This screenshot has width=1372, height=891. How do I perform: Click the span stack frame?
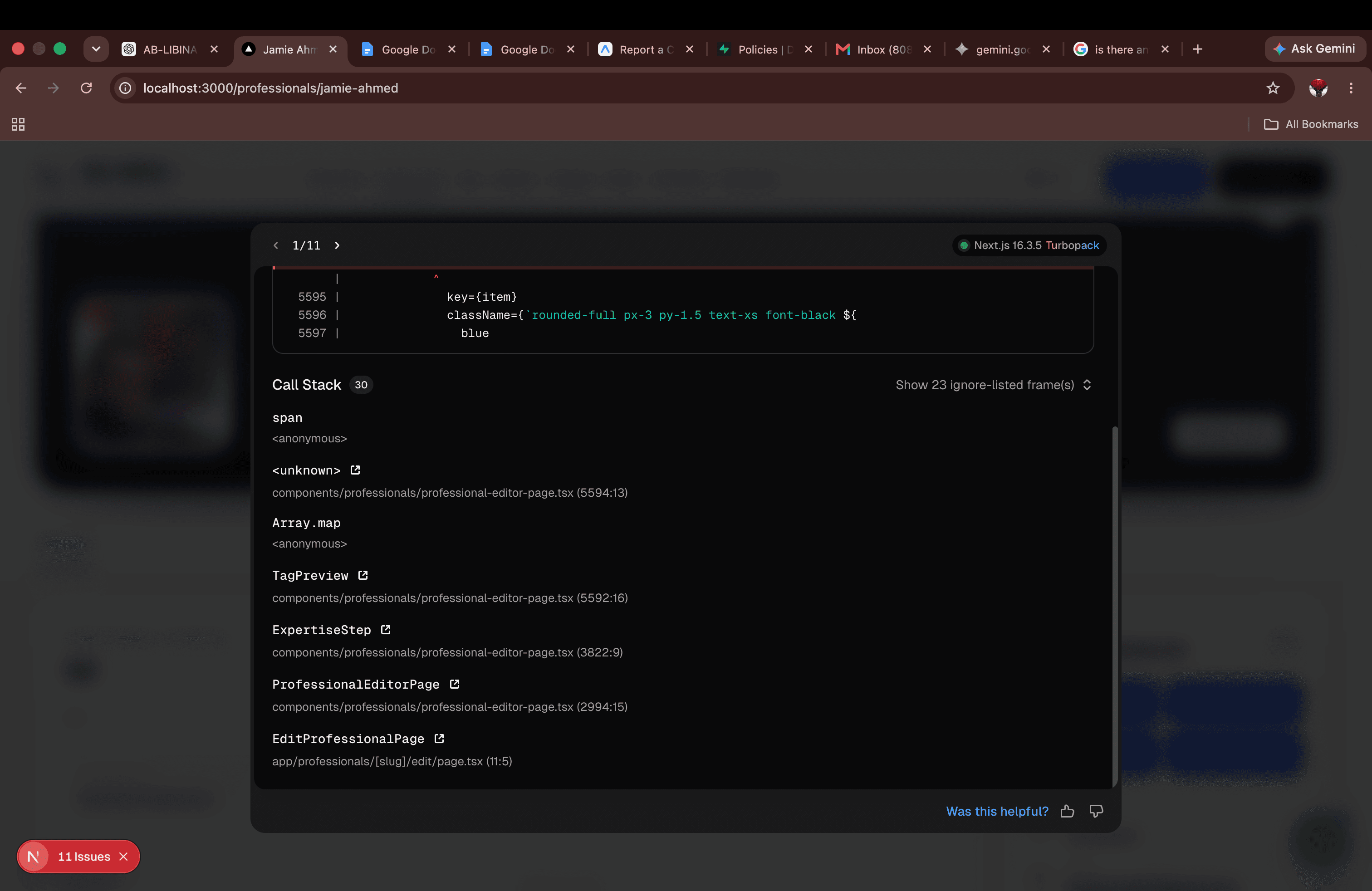(x=287, y=418)
